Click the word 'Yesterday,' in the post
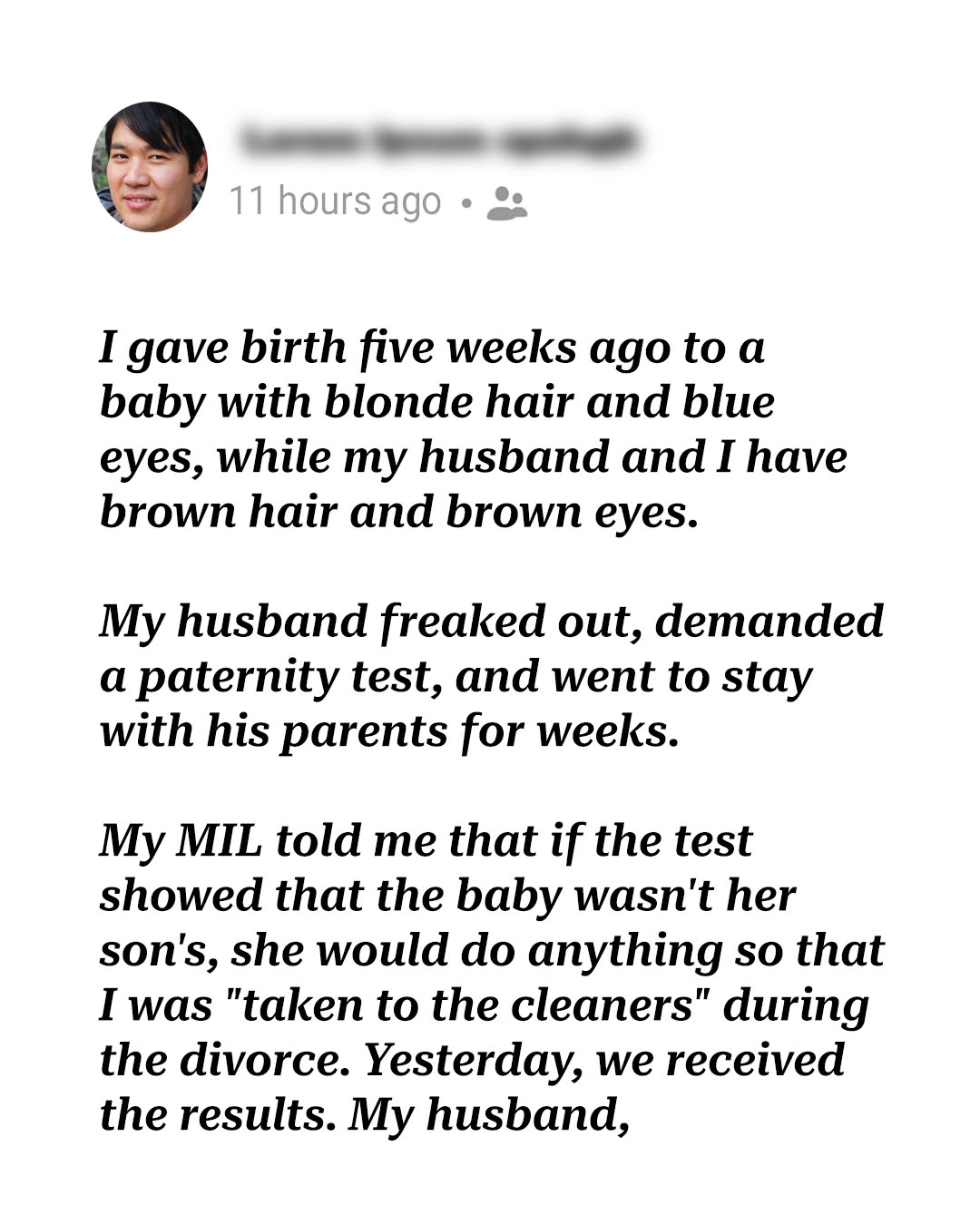 click(473, 1061)
